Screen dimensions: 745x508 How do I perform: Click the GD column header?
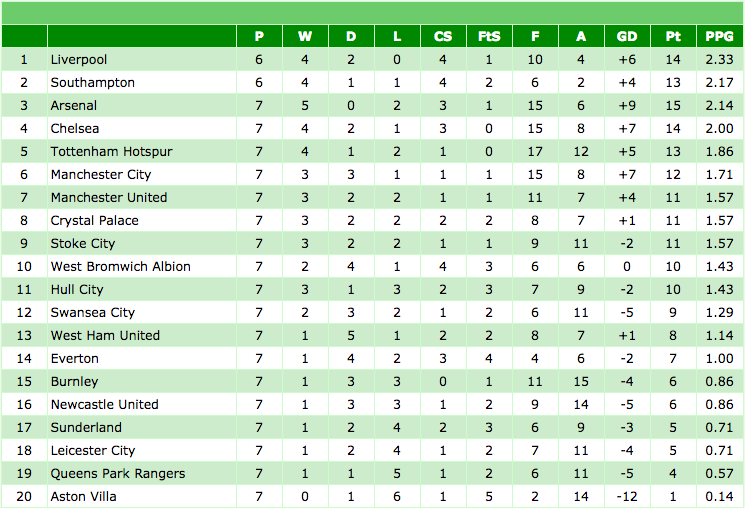pyautogui.click(x=627, y=36)
